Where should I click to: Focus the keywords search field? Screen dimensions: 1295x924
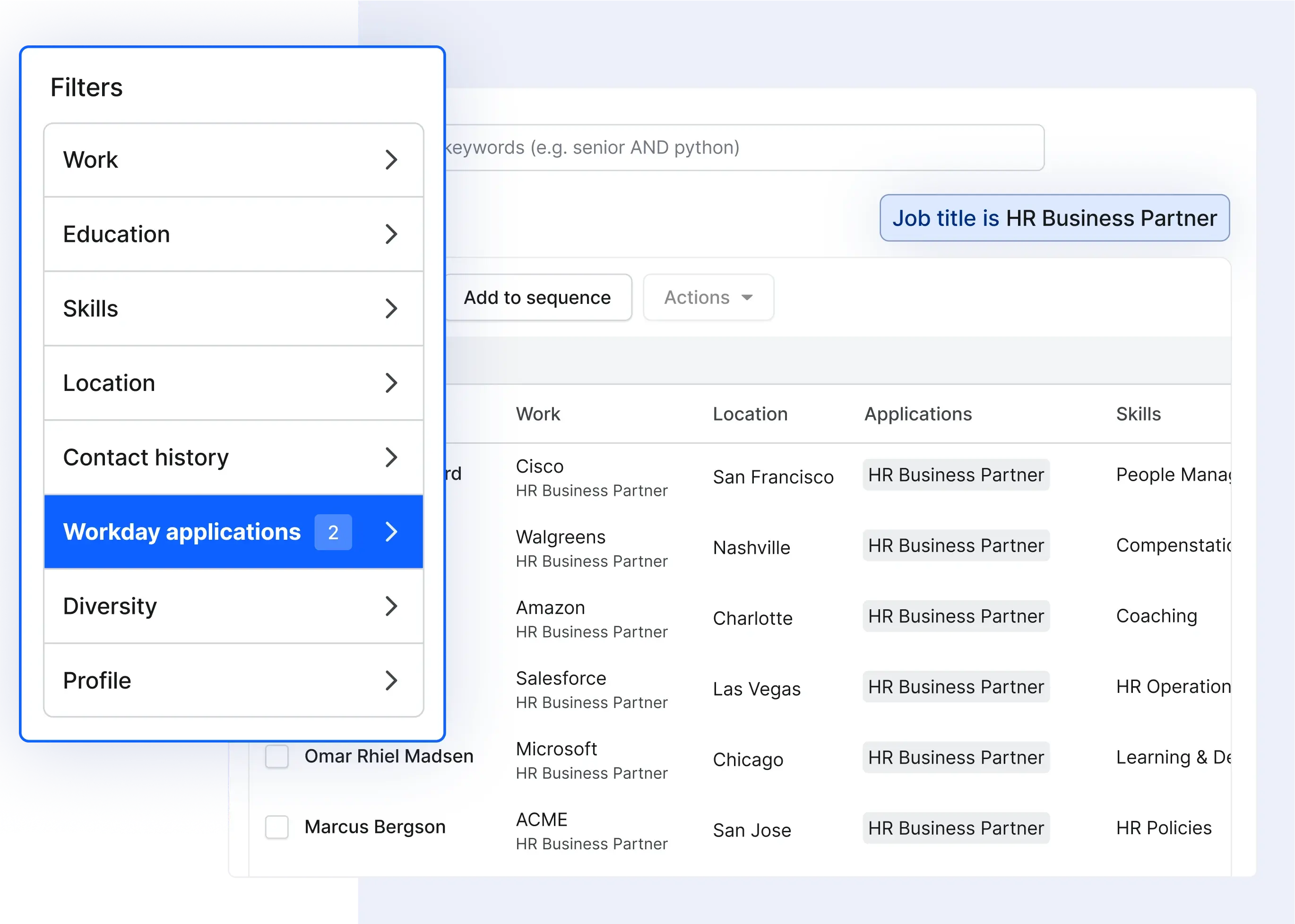[744, 147]
